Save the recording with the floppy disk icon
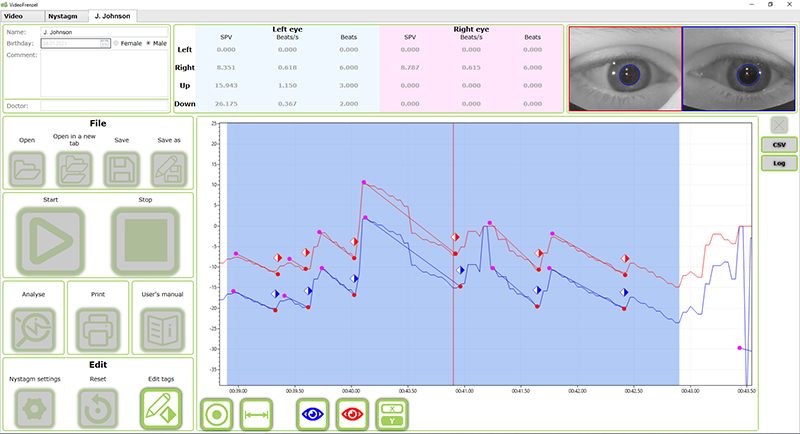Viewport: 800px width, 434px height. tap(121, 170)
